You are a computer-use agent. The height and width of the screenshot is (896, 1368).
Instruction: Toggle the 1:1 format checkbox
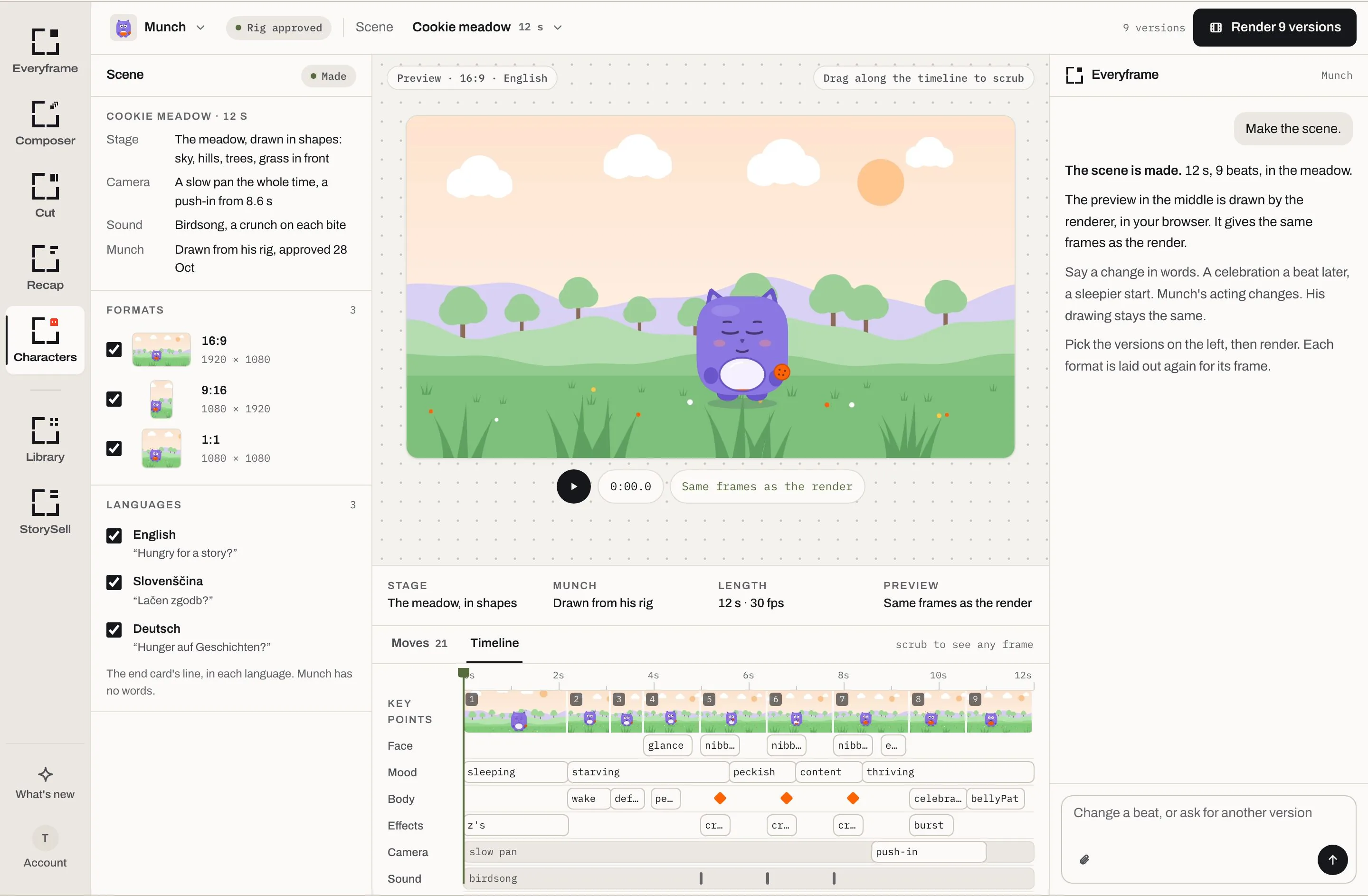[114, 448]
